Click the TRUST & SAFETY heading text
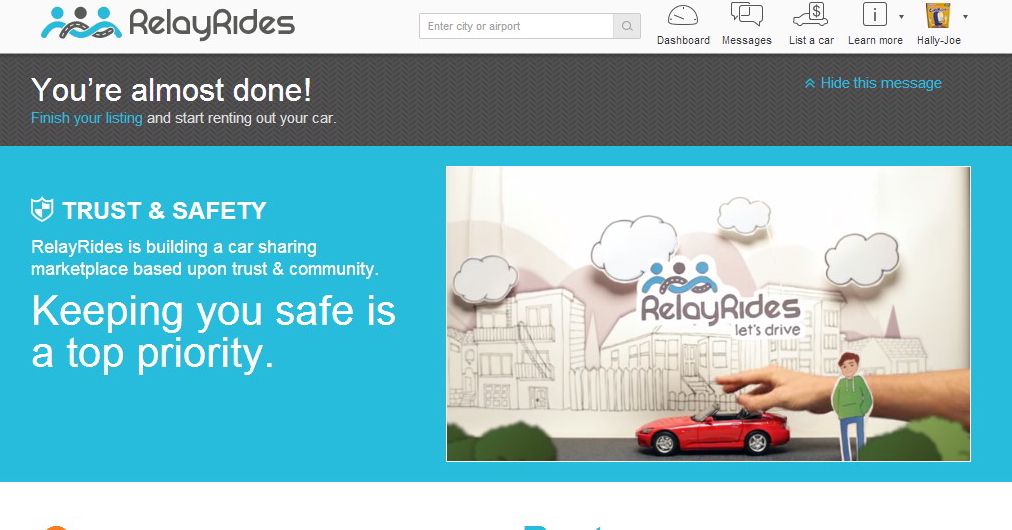The image size is (1012, 530). point(164,210)
